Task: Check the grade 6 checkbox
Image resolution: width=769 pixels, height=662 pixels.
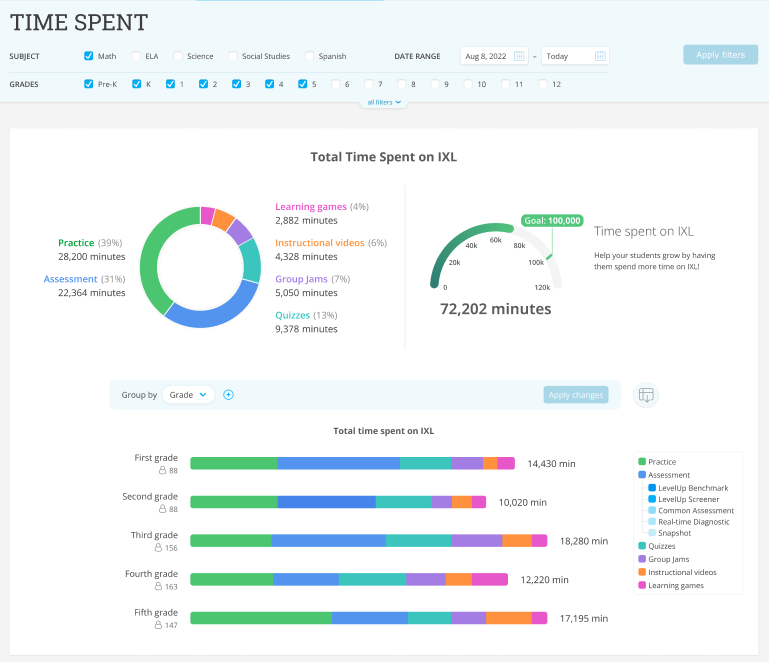Action: click(335, 84)
